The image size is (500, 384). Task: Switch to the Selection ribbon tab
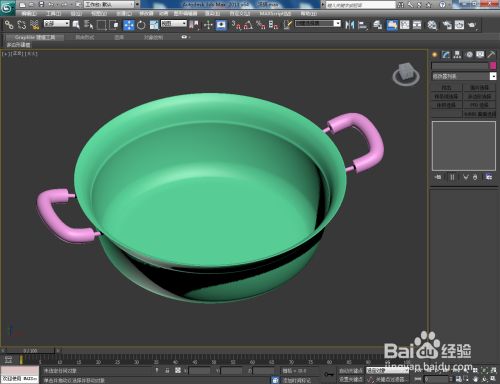tap(119, 37)
